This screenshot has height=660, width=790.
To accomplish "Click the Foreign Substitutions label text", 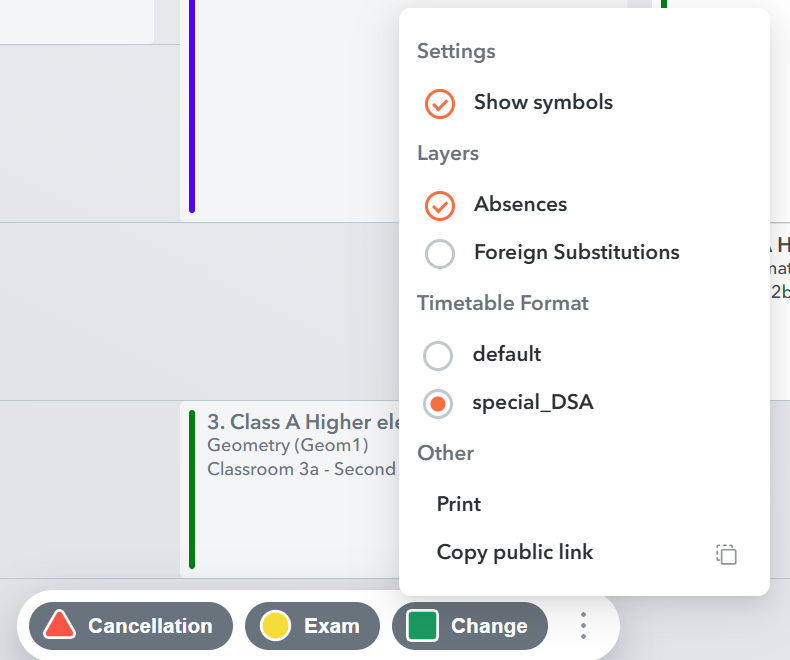I will coord(577,252).
